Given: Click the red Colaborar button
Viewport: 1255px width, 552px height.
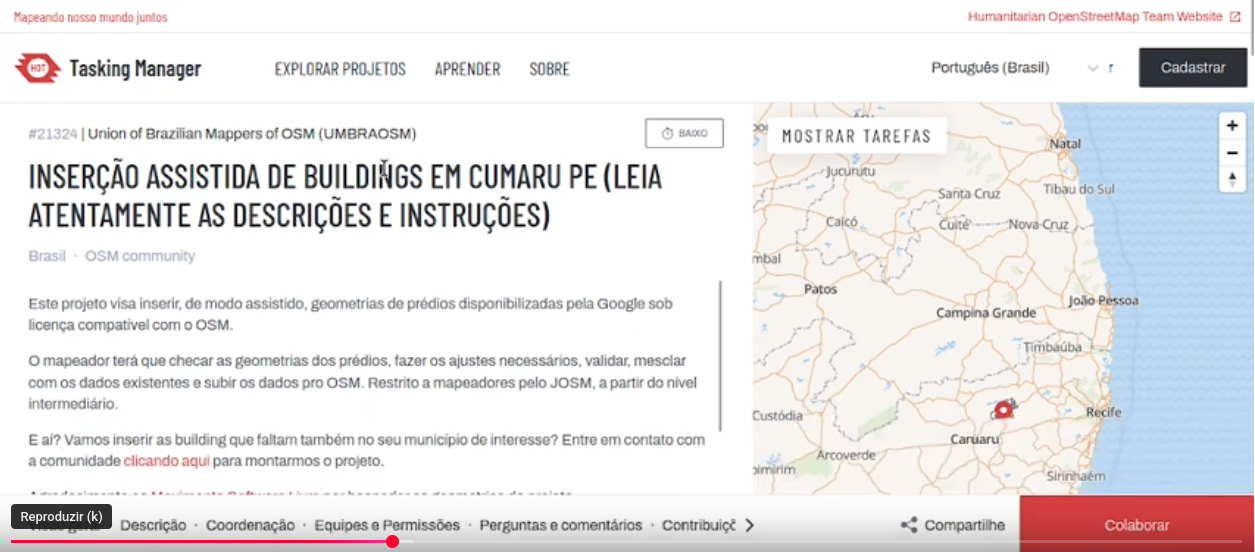Looking at the screenshot, I should pos(1137,524).
